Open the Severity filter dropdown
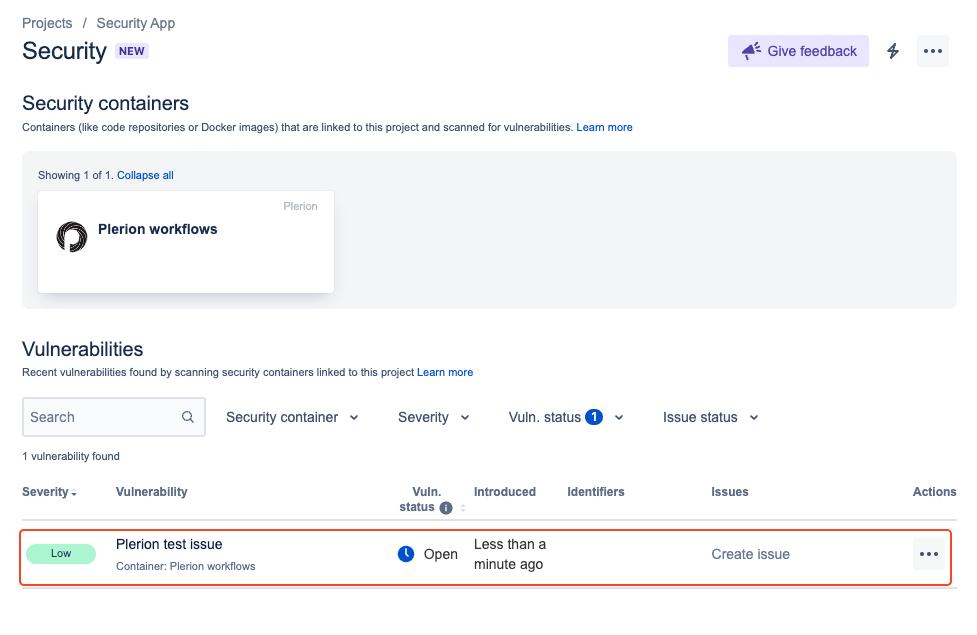The width and height of the screenshot is (977, 635). 434,418
